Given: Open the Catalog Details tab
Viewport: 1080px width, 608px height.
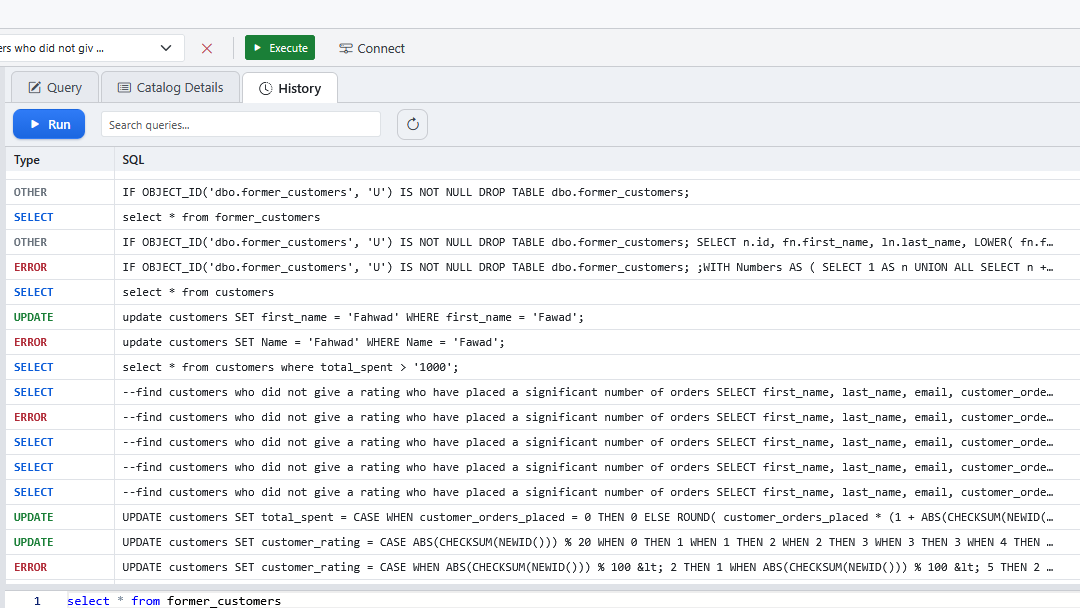Looking at the screenshot, I should click(x=171, y=87).
